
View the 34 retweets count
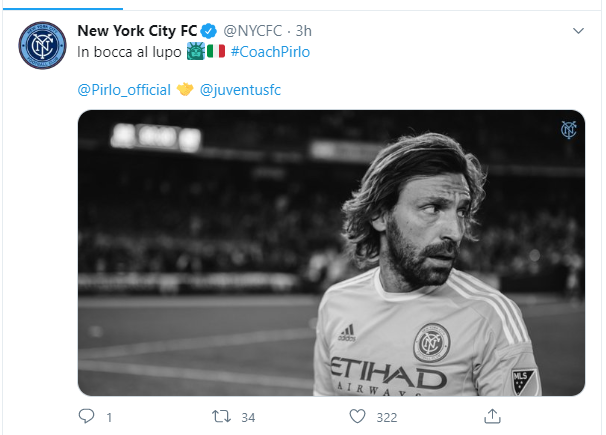(x=248, y=418)
